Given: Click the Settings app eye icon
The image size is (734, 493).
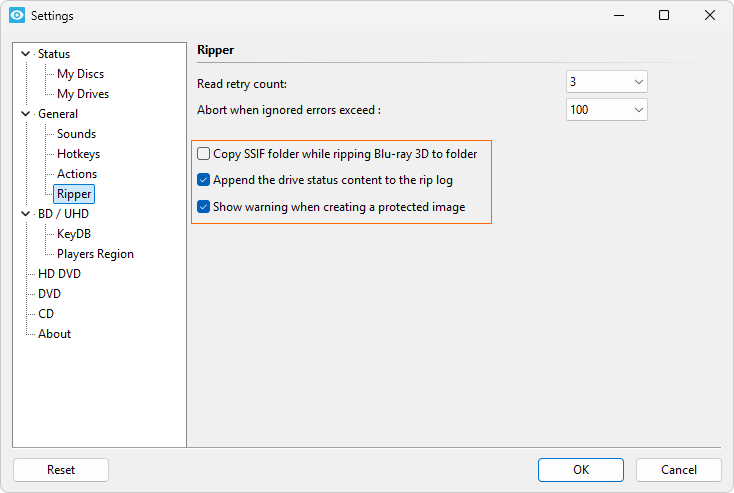Looking at the screenshot, I should tap(16, 16).
